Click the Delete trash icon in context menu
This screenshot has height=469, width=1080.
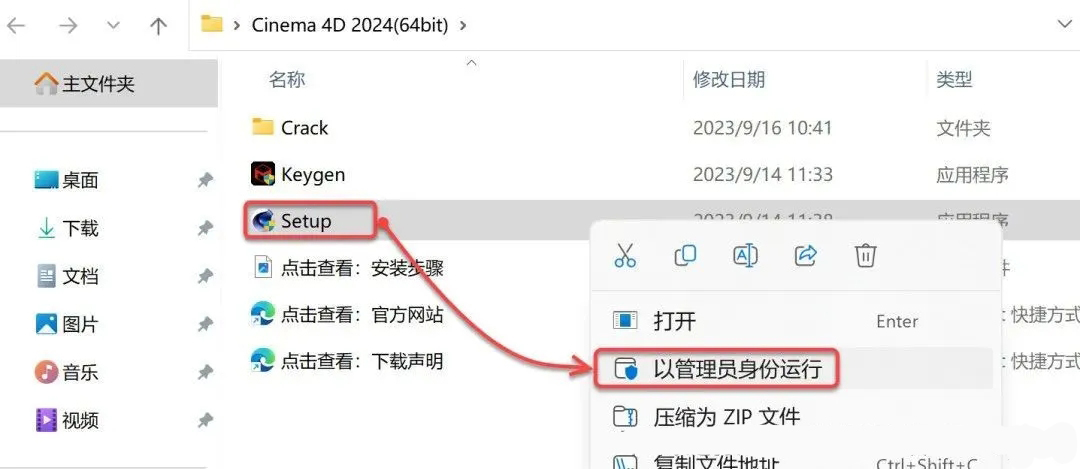coord(865,256)
